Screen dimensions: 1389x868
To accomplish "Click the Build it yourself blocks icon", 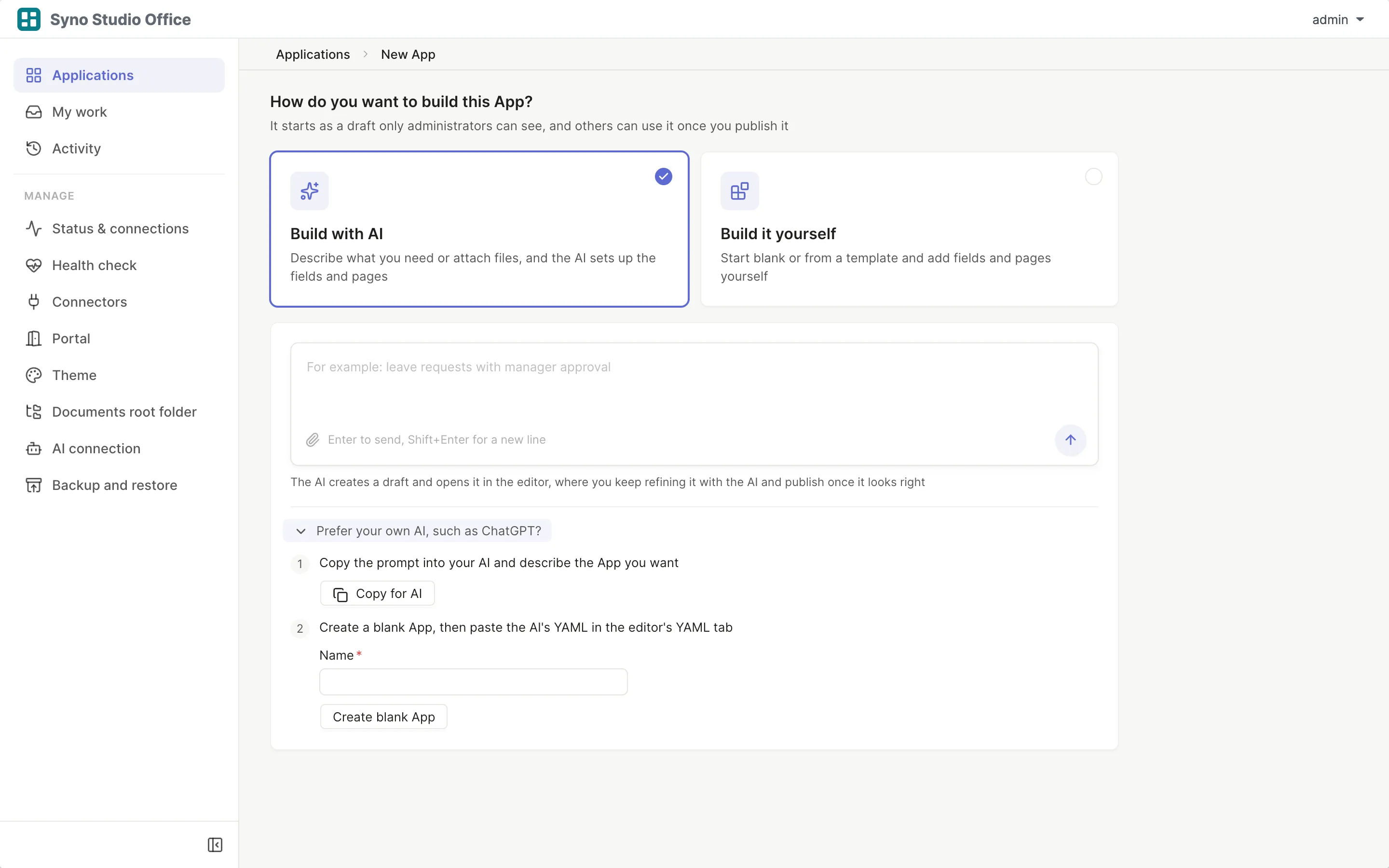I will click(x=739, y=191).
